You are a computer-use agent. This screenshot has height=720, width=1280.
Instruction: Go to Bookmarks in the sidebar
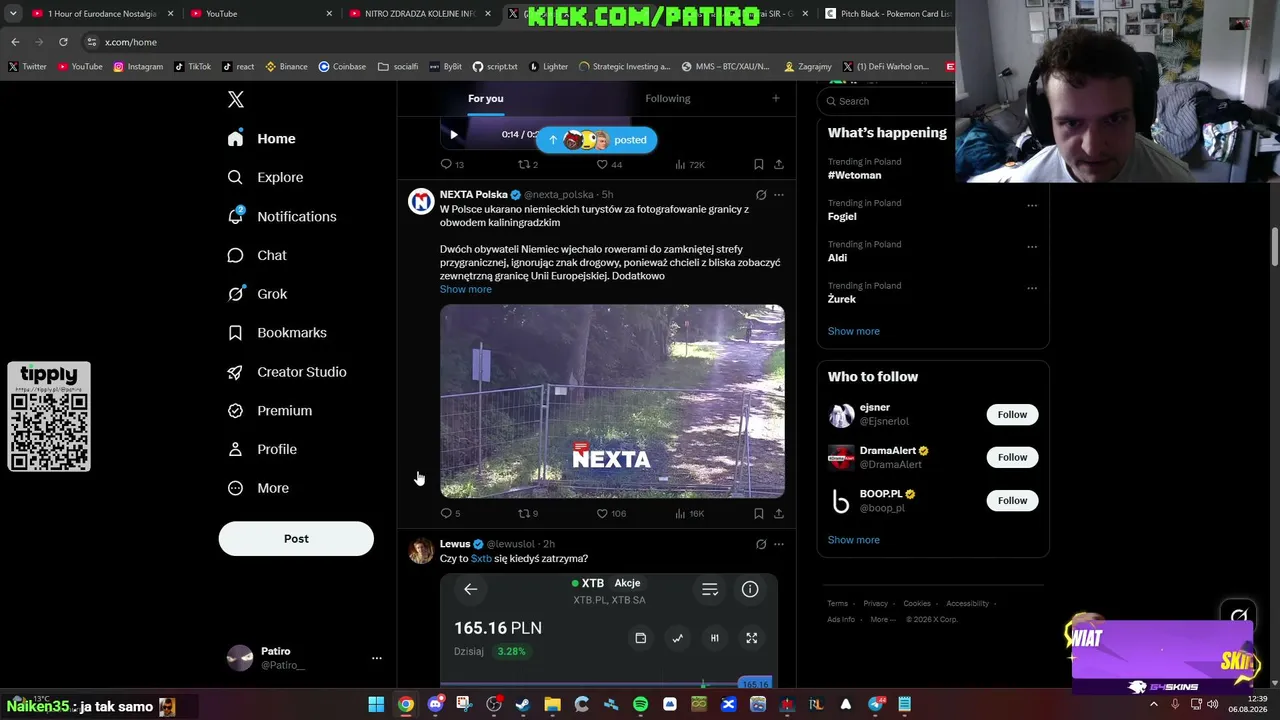[x=276, y=333]
